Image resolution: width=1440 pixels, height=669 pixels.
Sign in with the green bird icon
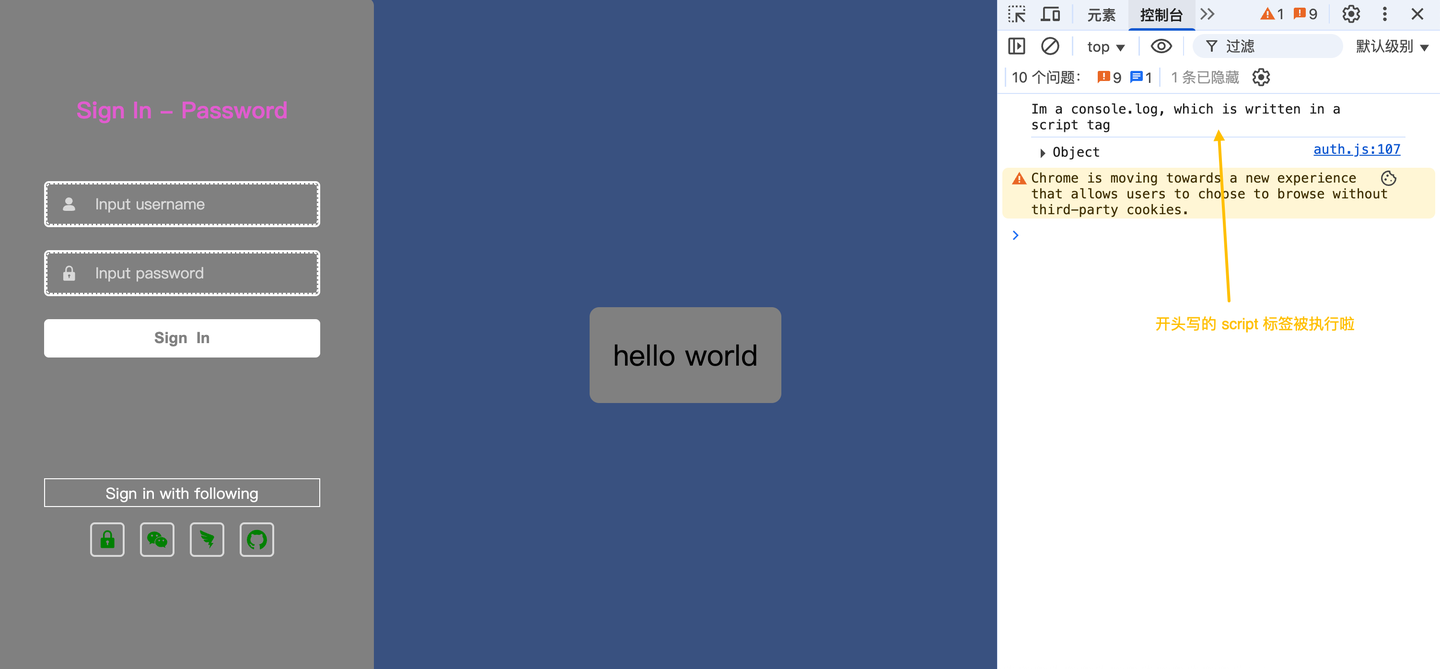207,540
